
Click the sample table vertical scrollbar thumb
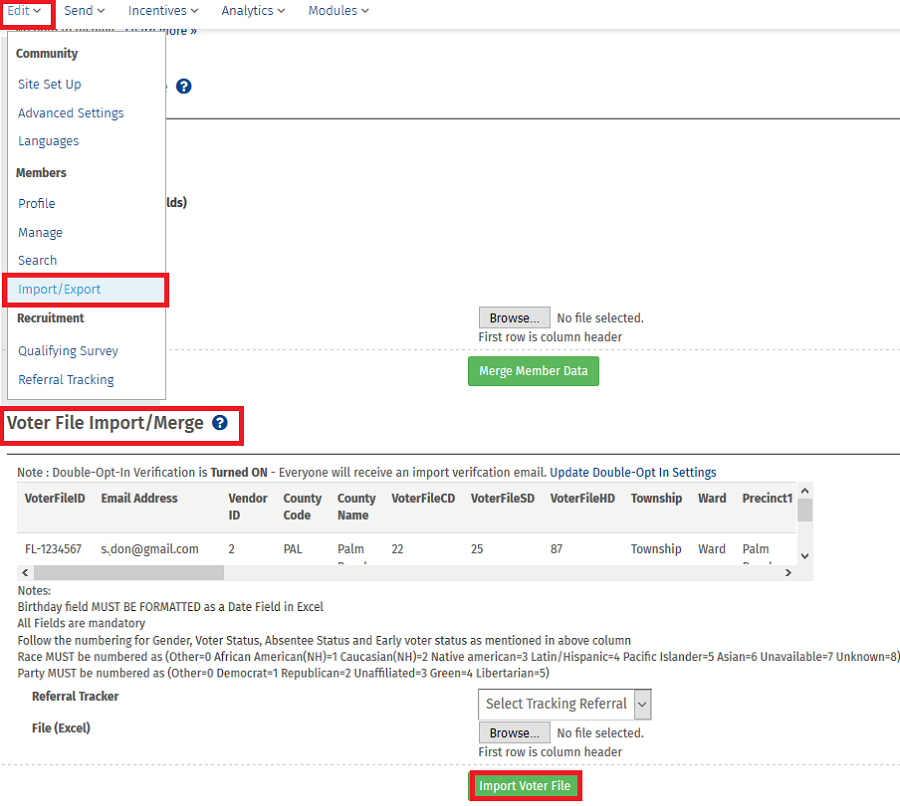pos(805,510)
